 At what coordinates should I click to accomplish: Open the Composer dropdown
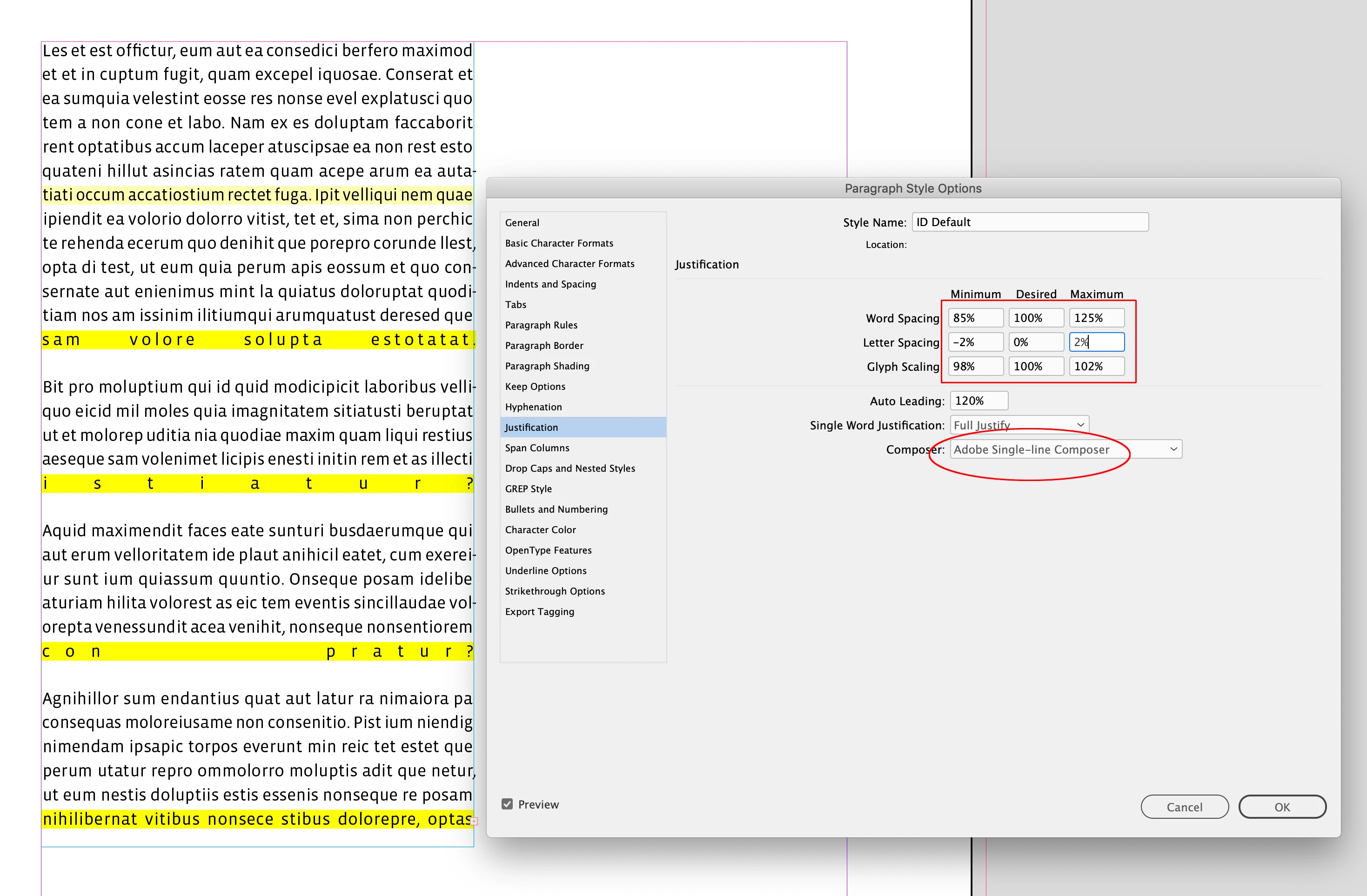[1065, 449]
